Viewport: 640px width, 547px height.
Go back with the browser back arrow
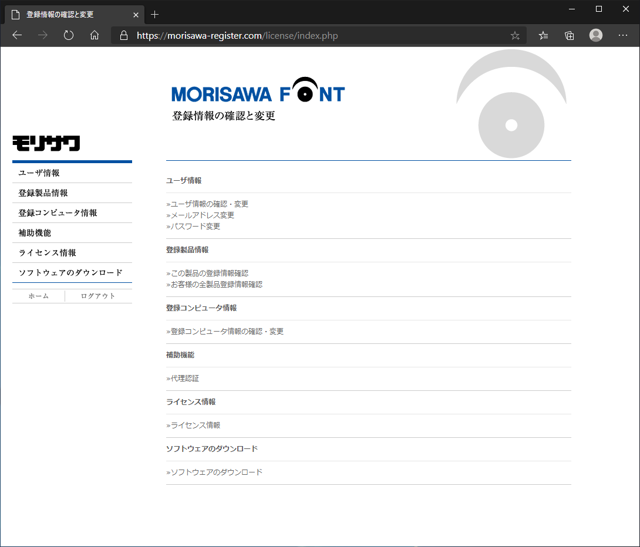[x=17, y=36]
